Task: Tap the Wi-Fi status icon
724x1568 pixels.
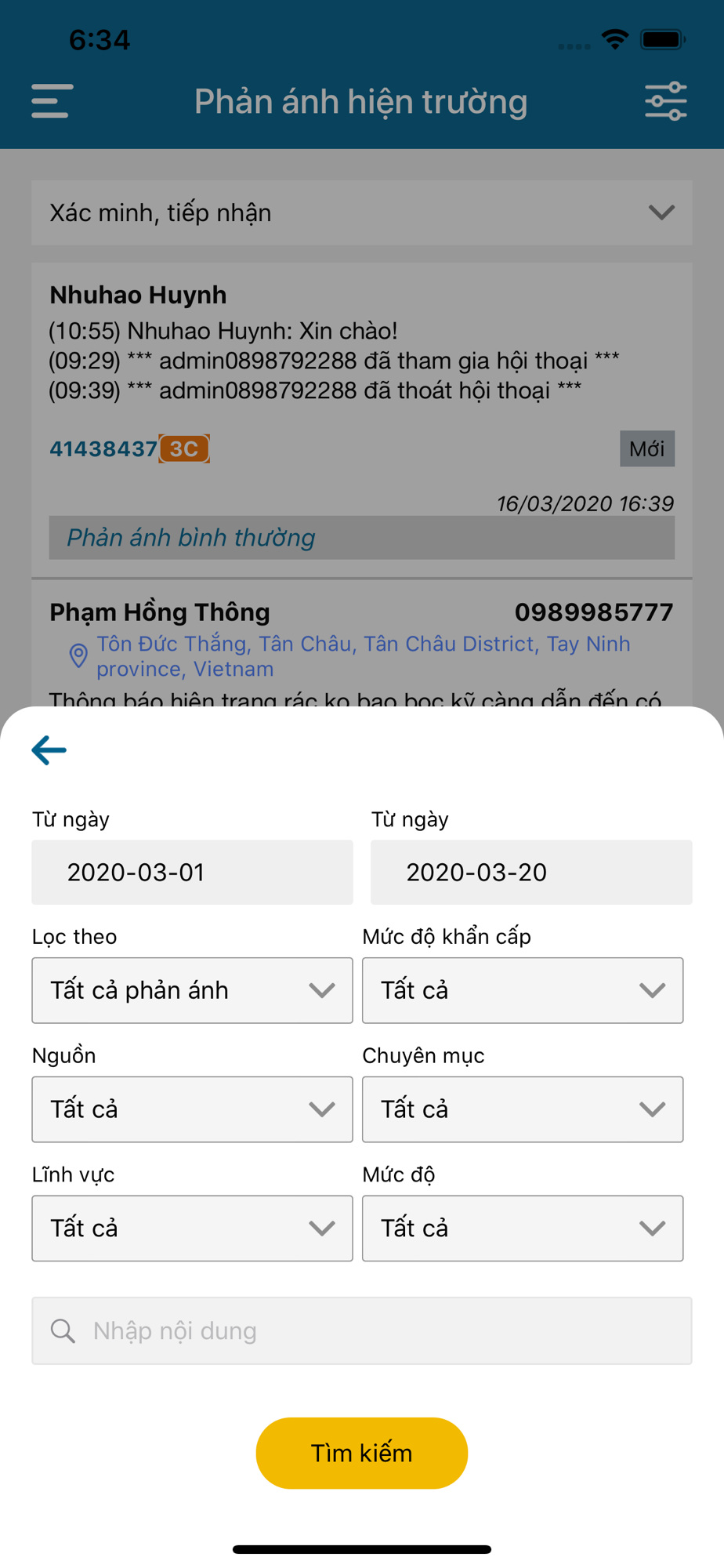Action: point(615,39)
